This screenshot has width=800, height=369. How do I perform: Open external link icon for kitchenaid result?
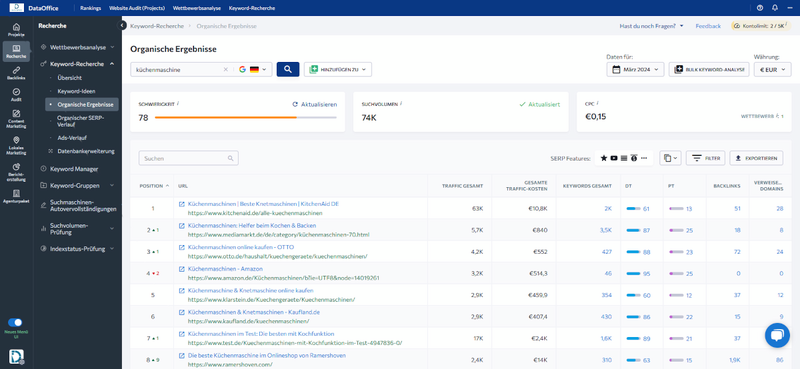(x=182, y=204)
